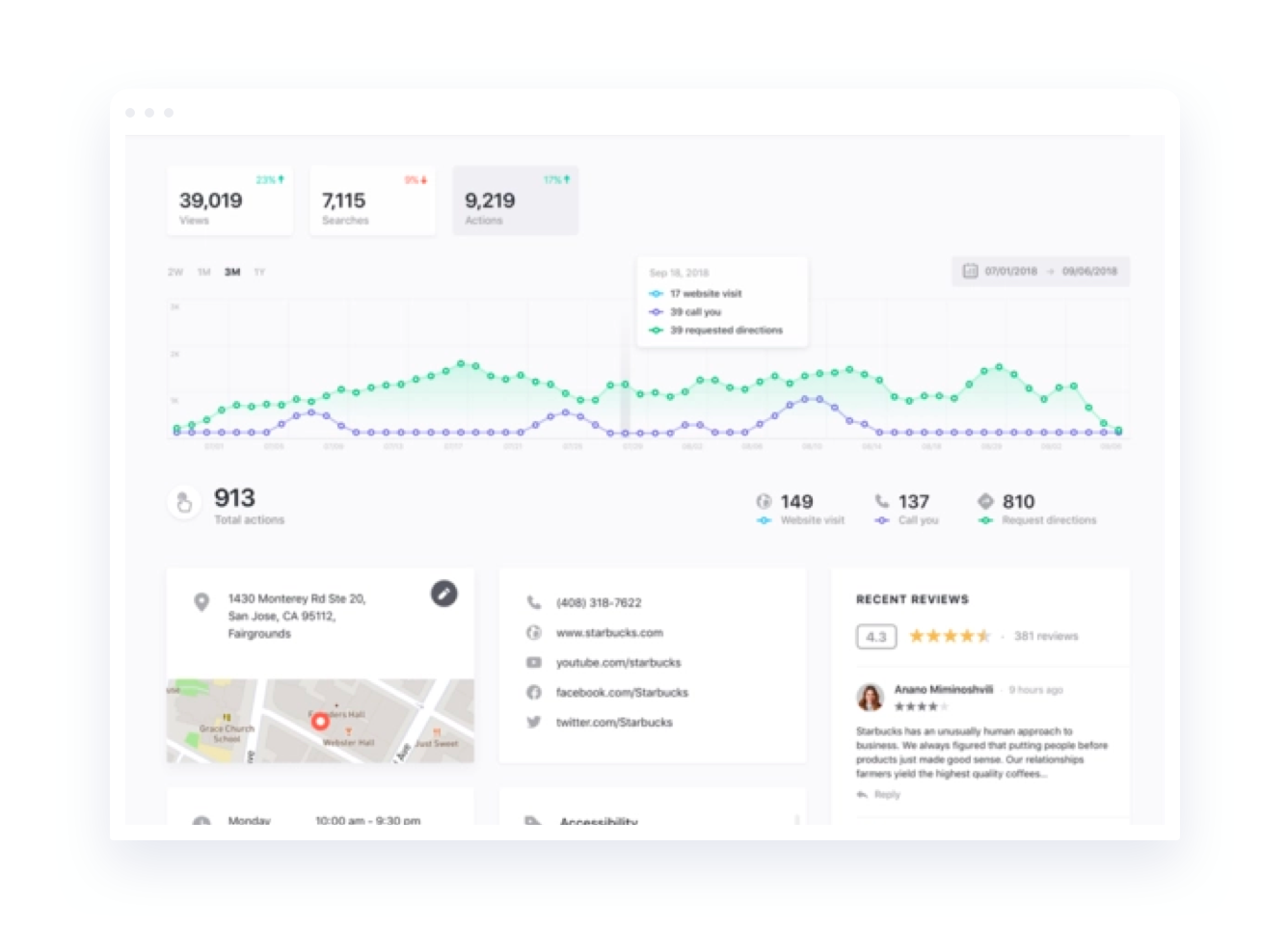The width and height of the screenshot is (1288, 927).
Task: Choose the 1Y time range
Action: tap(259, 272)
